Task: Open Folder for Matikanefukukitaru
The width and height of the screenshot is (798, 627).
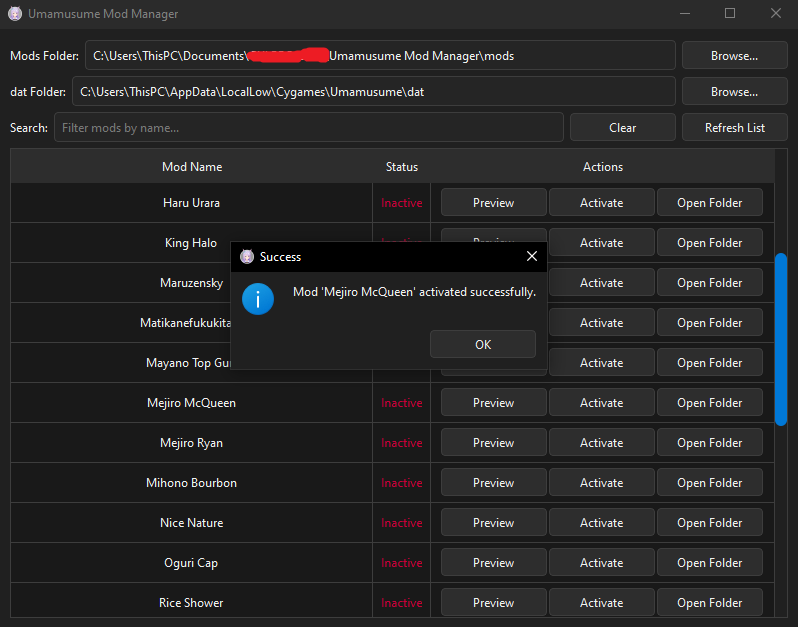Action: click(x=709, y=323)
